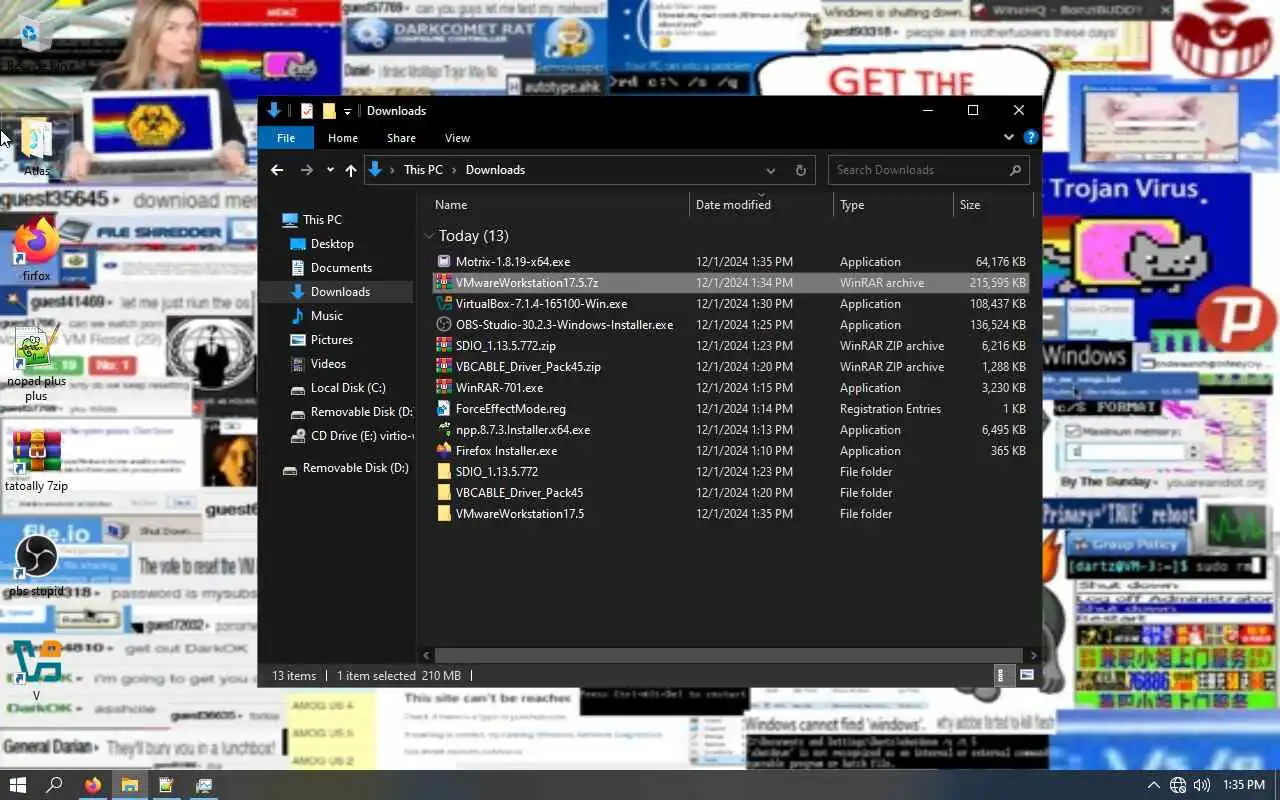Click the New folder quick access icon
The width and height of the screenshot is (1280, 800).
[x=328, y=111]
